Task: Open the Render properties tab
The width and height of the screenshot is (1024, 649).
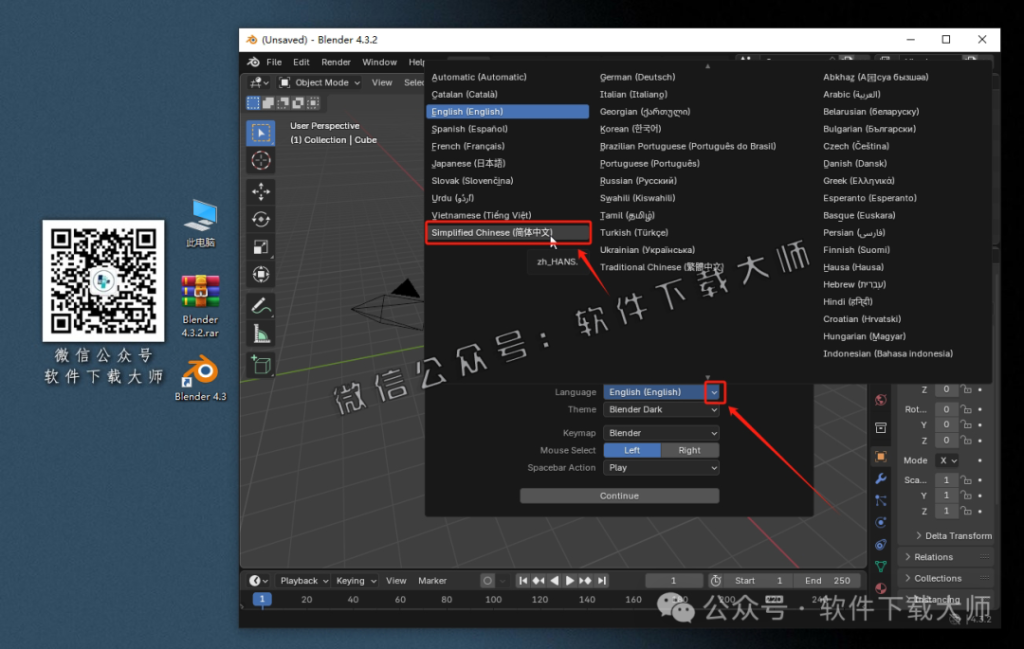Action: point(880,398)
